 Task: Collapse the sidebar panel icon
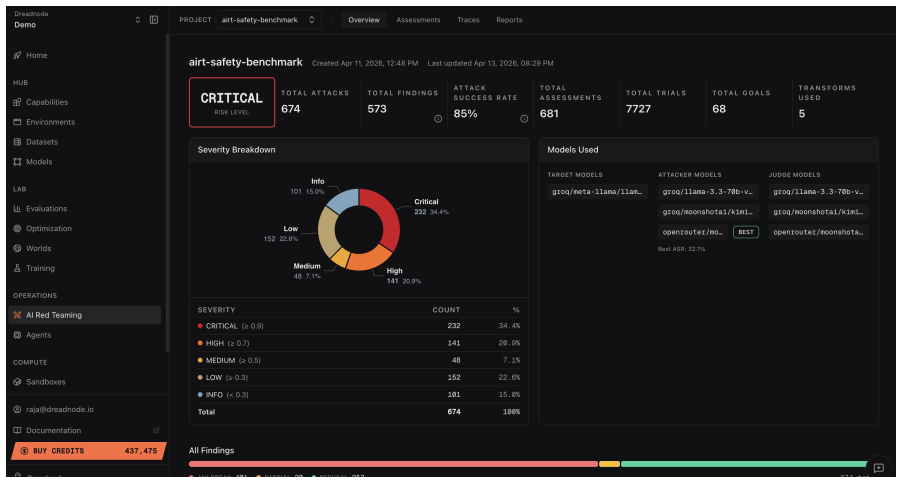(x=154, y=20)
